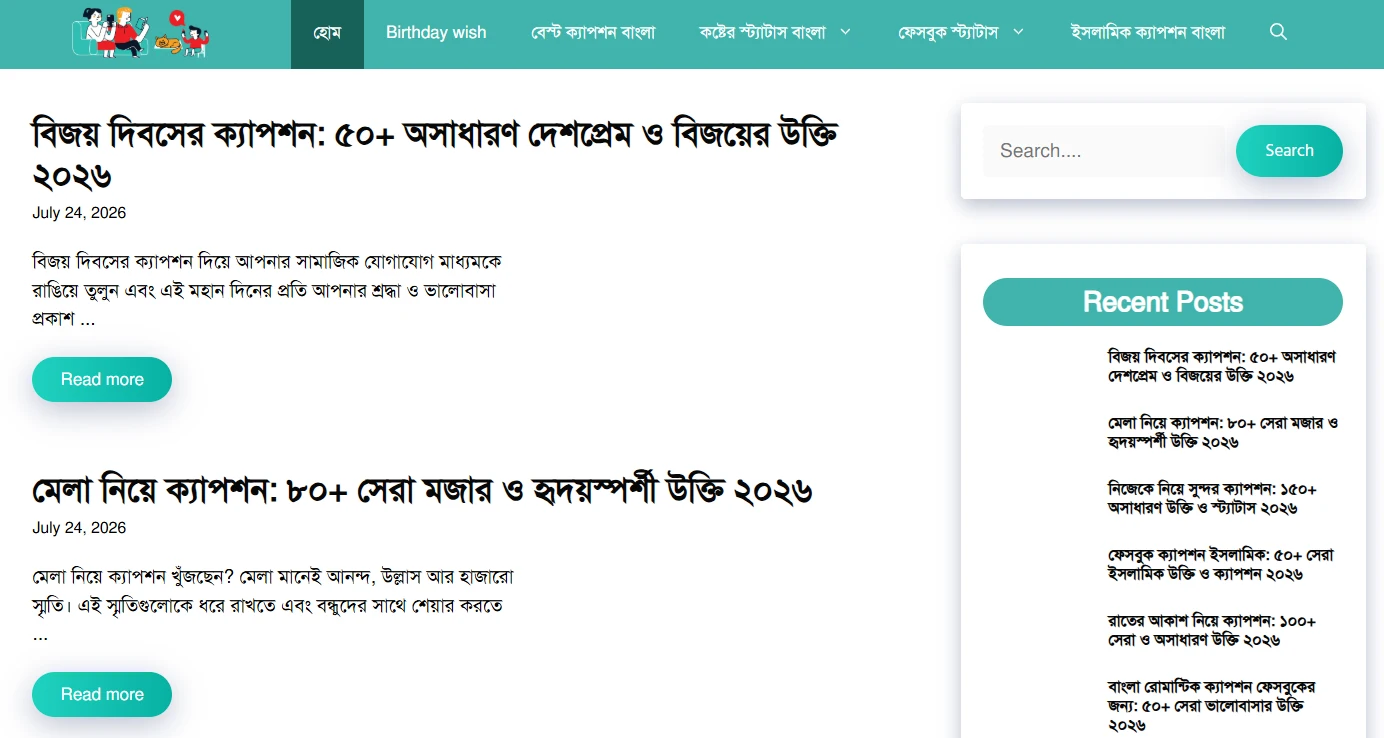Open ফেসবুক স্ট্যাটাস menu item

pos(948,33)
